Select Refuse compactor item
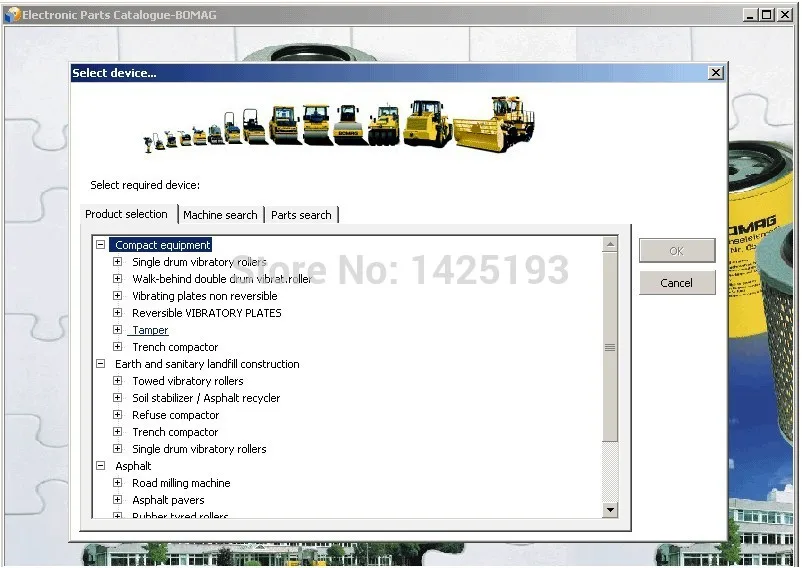Image resolution: width=802 pixels, height=568 pixels. [175, 415]
